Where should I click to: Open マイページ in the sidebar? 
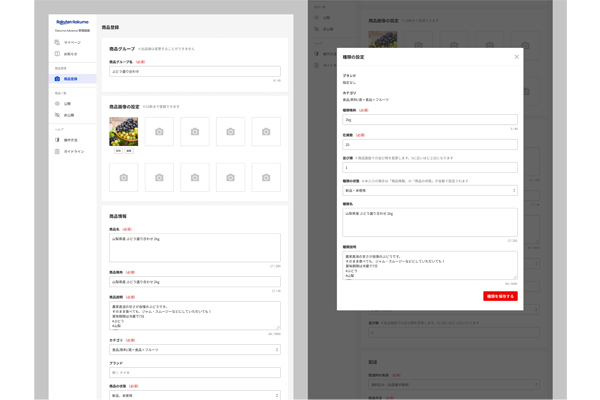(x=73, y=43)
